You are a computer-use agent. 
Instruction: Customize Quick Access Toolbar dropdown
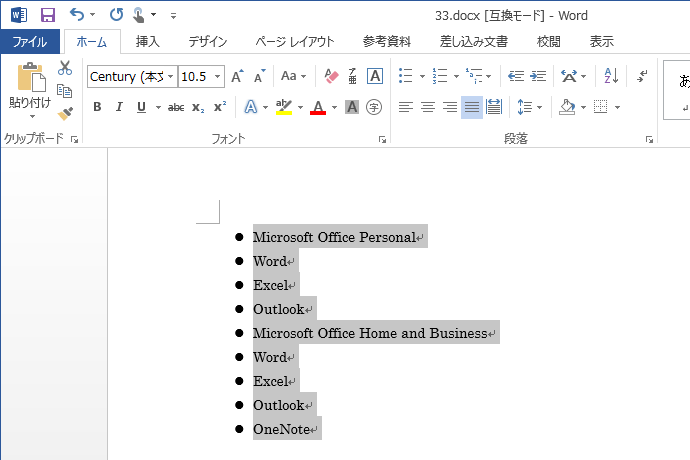click(173, 16)
